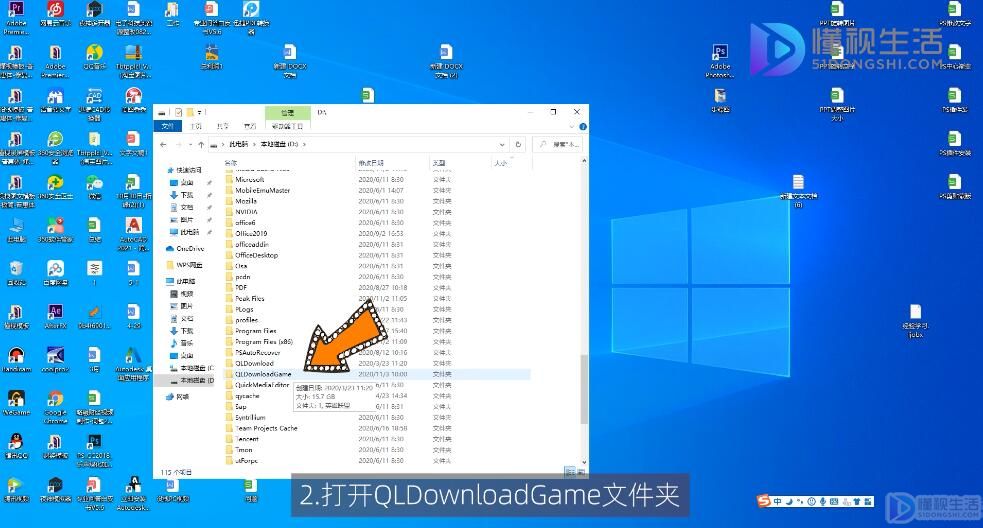Expand the ribbon with the chevron

coord(572,127)
